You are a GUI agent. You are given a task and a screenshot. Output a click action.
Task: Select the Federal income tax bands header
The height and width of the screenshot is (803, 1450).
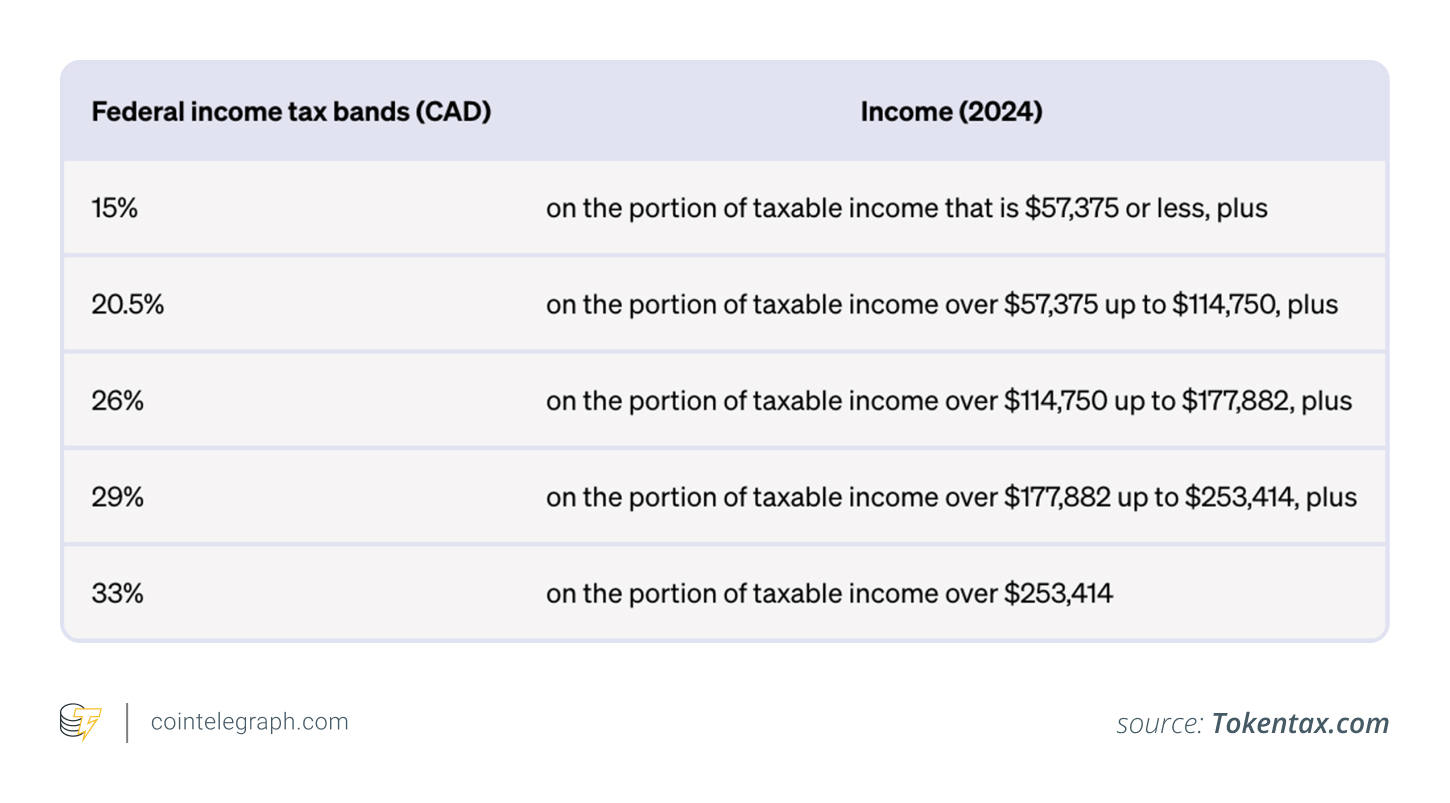pyautogui.click(x=291, y=111)
